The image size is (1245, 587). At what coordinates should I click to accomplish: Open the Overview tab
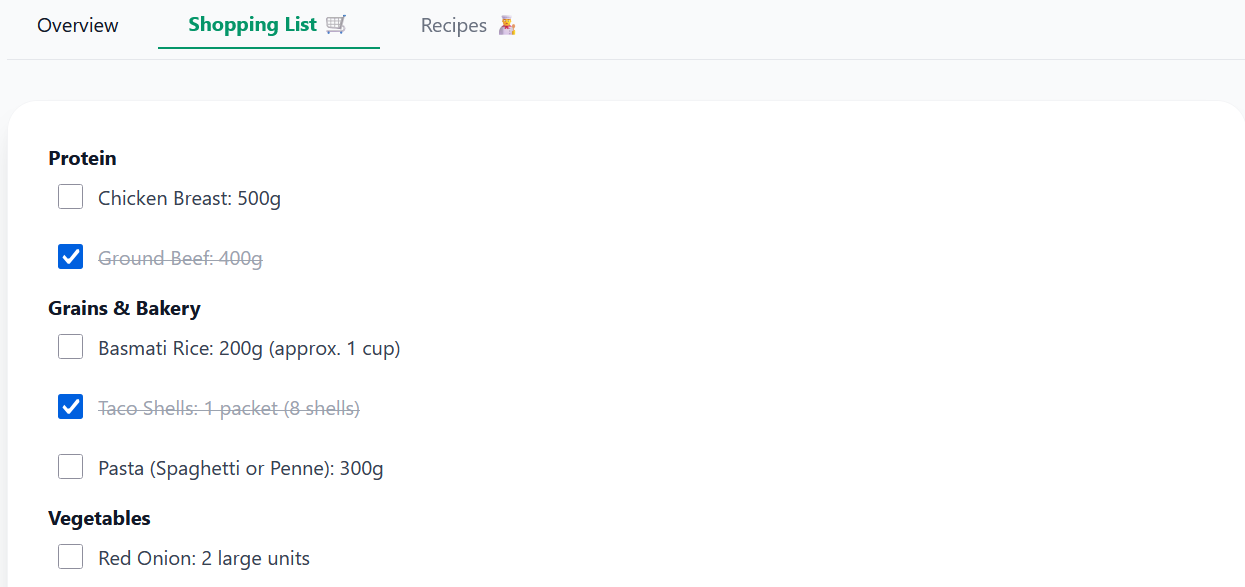click(78, 25)
